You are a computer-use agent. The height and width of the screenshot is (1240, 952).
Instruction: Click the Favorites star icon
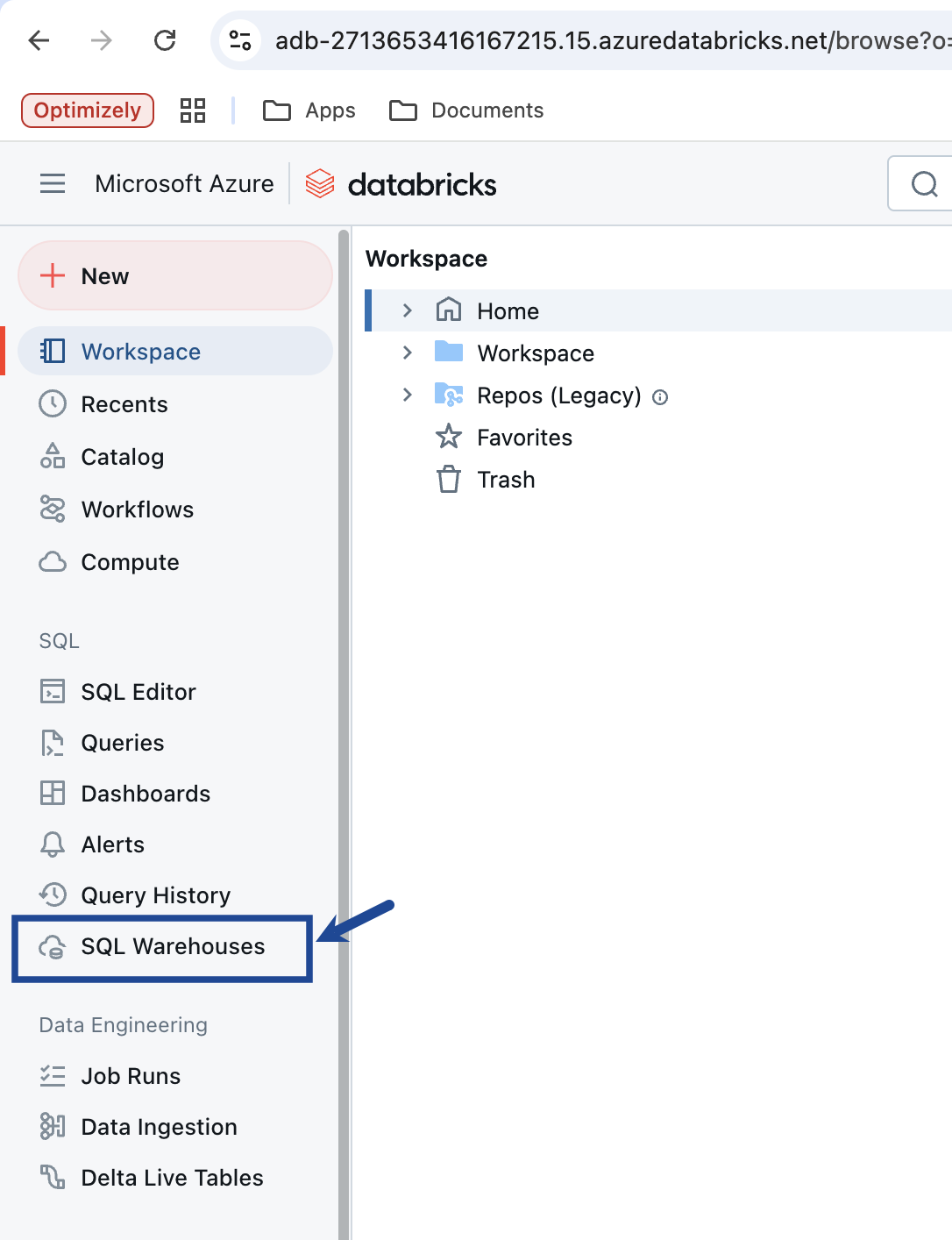click(x=449, y=436)
